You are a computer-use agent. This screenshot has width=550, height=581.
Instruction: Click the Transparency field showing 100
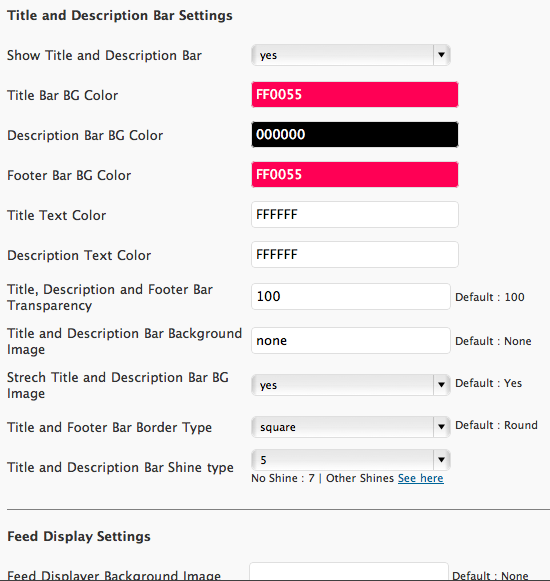pos(351,296)
